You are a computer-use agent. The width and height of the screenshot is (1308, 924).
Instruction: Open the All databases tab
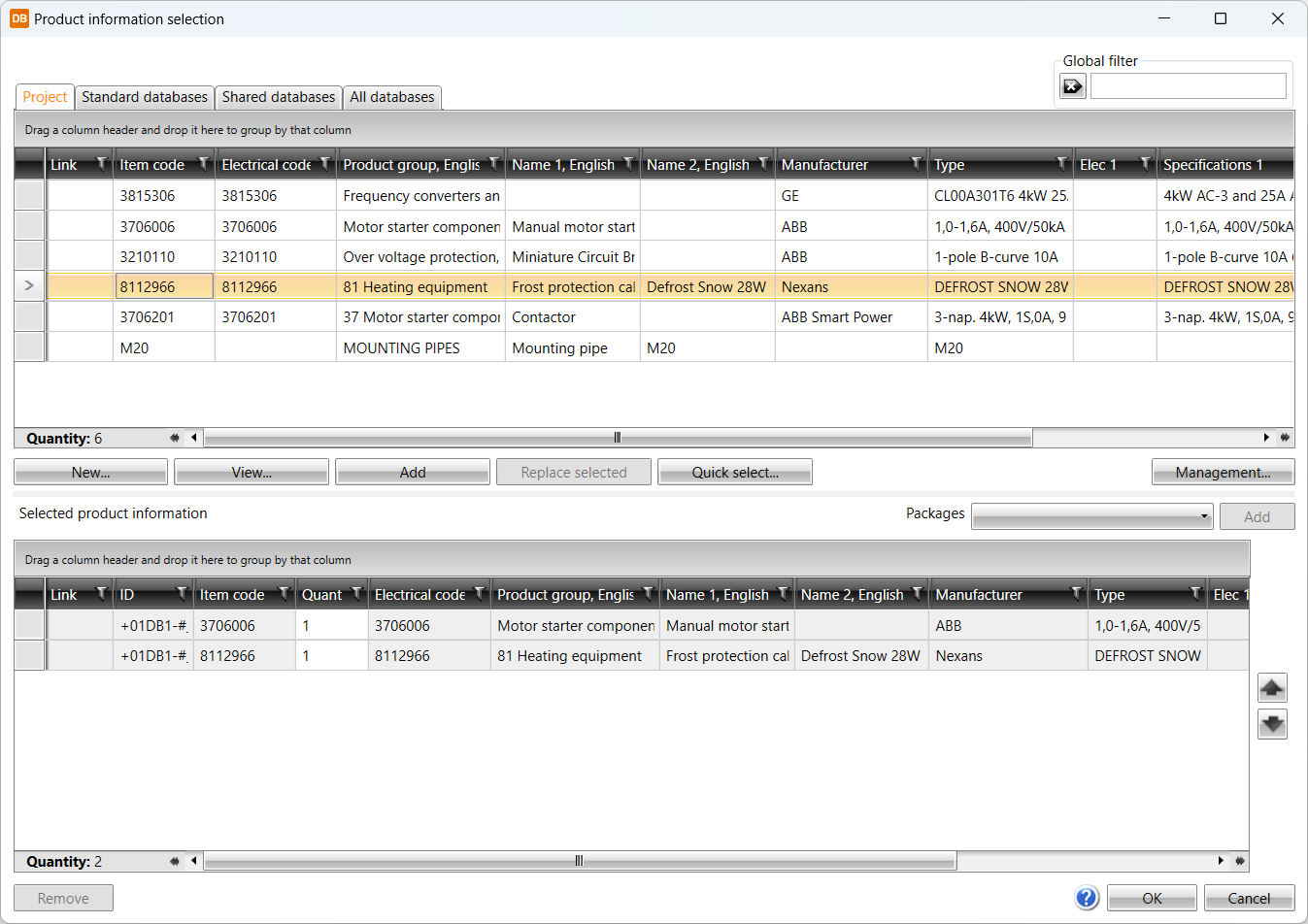[392, 97]
